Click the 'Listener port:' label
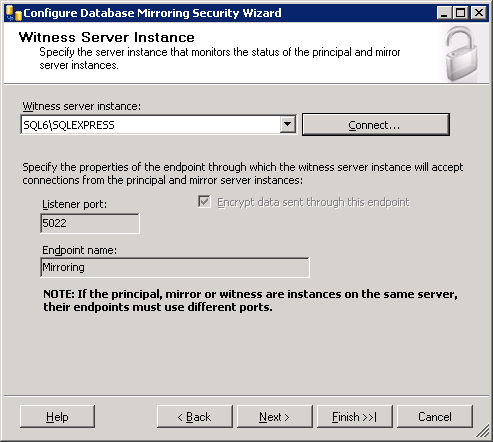 coord(74,204)
